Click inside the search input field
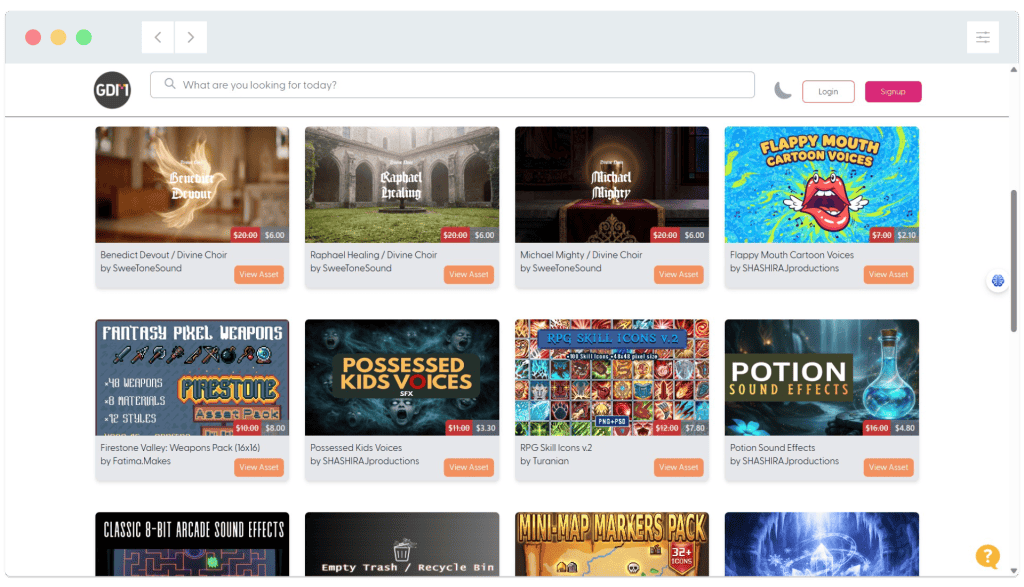This screenshot has width=1024, height=587. click(x=450, y=85)
